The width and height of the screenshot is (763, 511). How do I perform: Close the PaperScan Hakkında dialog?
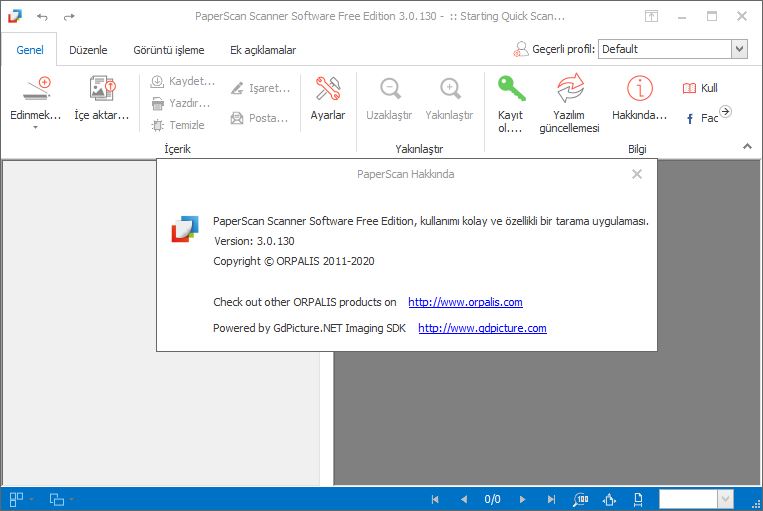click(636, 174)
